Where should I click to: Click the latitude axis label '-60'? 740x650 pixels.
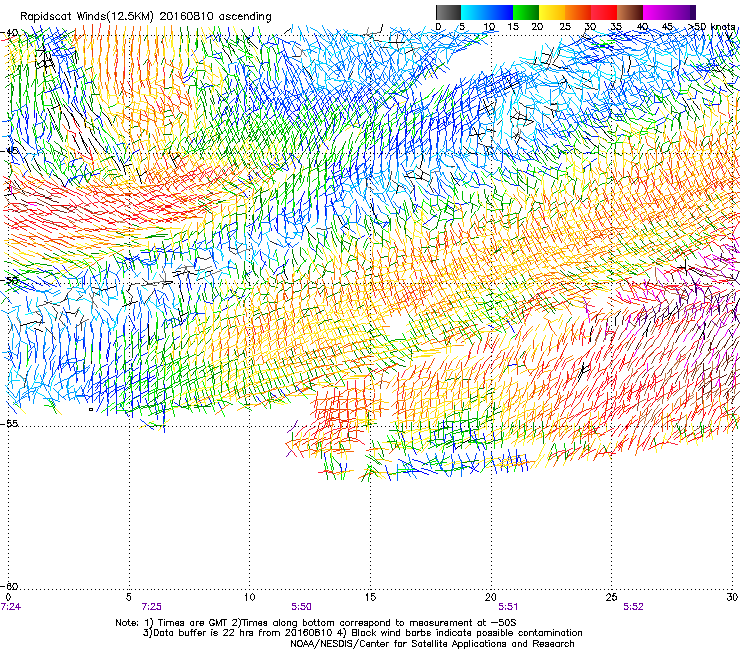click(x=10, y=586)
